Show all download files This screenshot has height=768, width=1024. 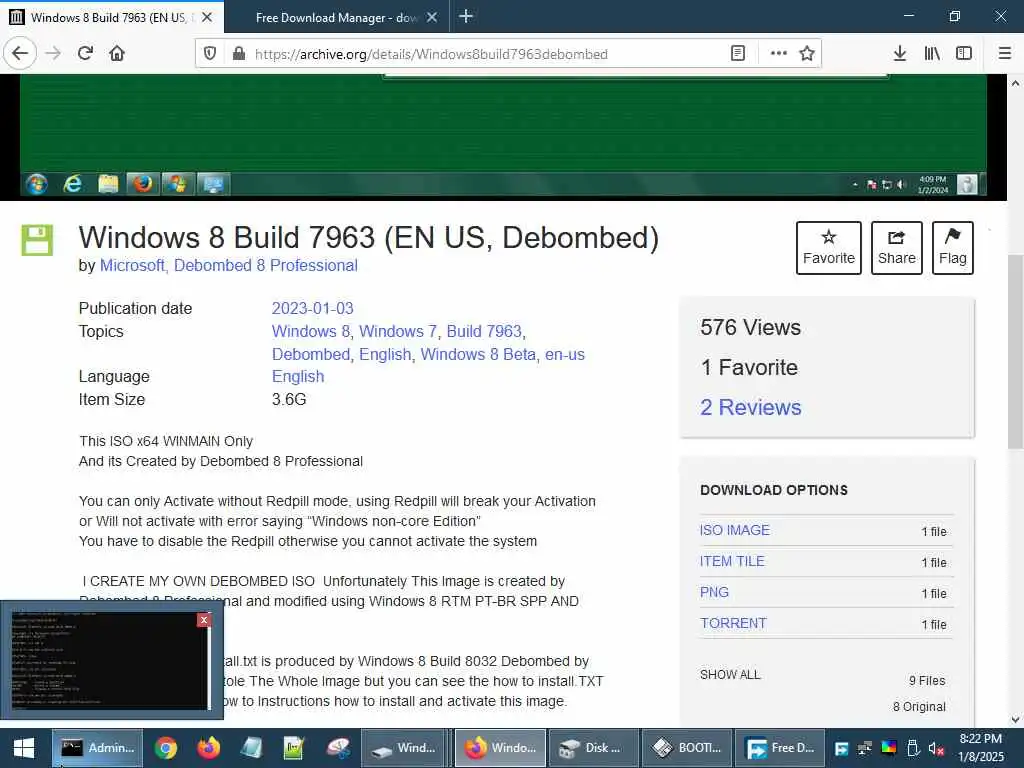(730, 675)
